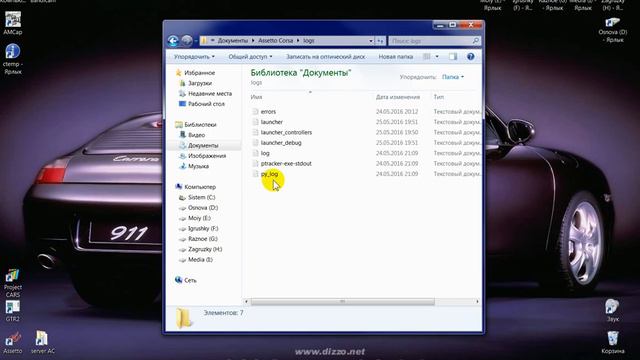The height and width of the screenshot is (360, 640).
Task: Open Изображения library
Action: (207, 156)
